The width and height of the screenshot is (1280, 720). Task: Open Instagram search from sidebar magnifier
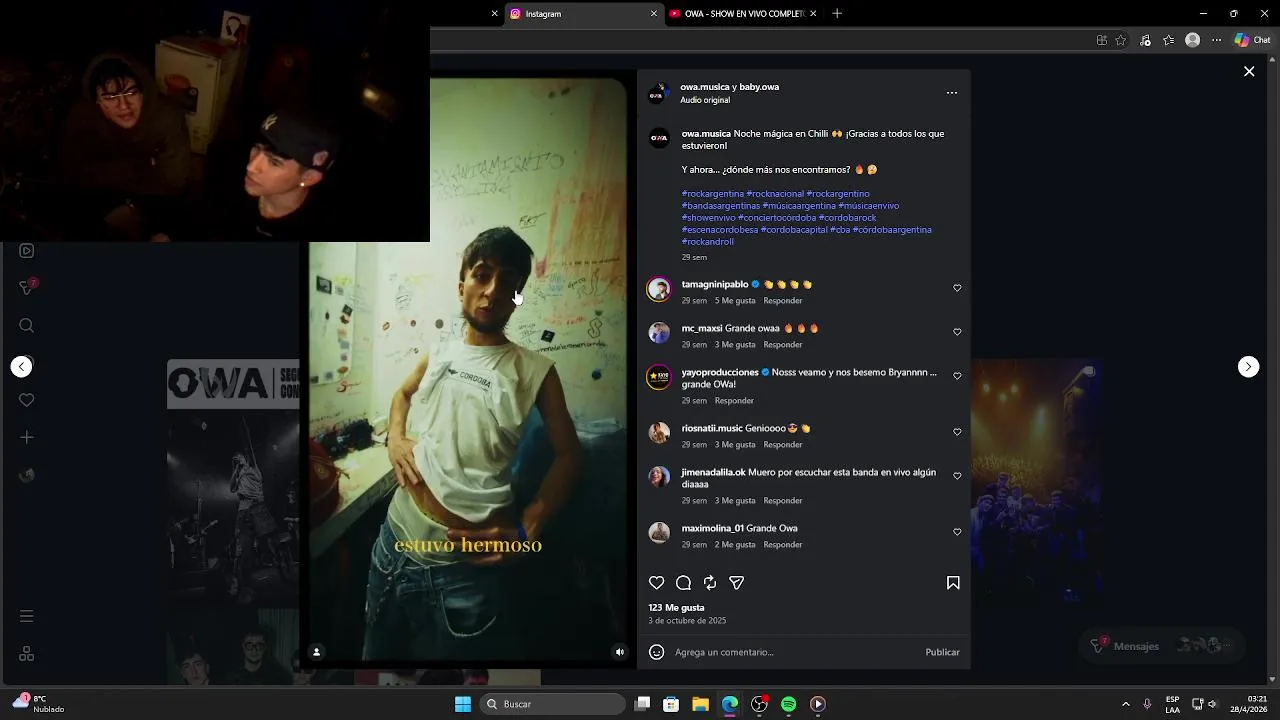pyautogui.click(x=27, y=325)
